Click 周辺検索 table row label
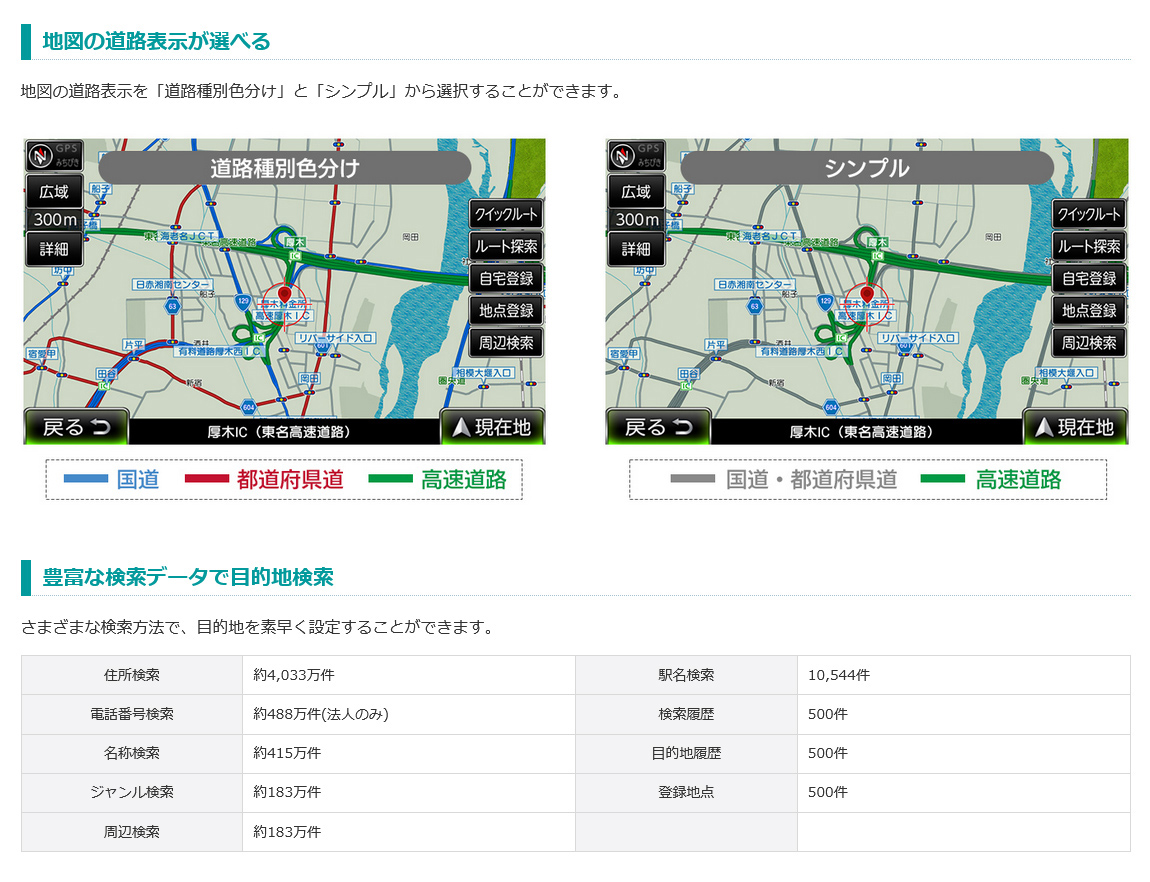The image size is (1150, 882). [x=132, y=832]
